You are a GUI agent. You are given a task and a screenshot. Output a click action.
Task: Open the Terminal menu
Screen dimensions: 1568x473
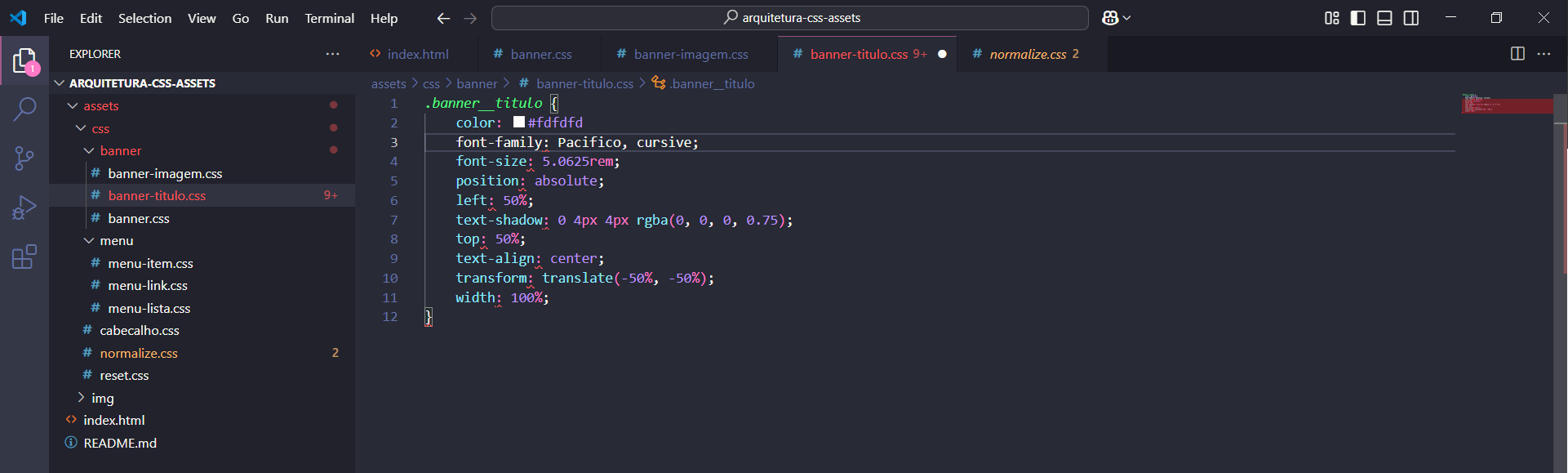[x=329, y=18]
